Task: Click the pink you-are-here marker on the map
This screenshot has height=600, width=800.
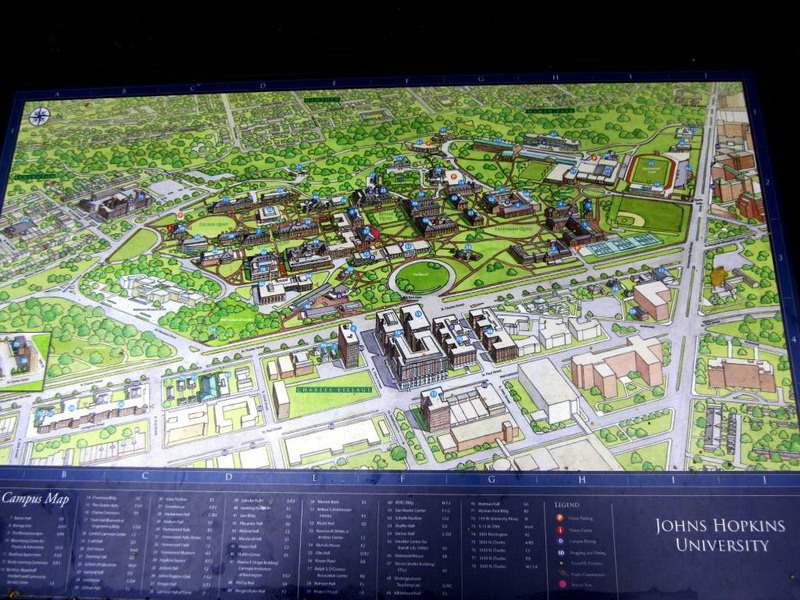Action: pos(377,234)
